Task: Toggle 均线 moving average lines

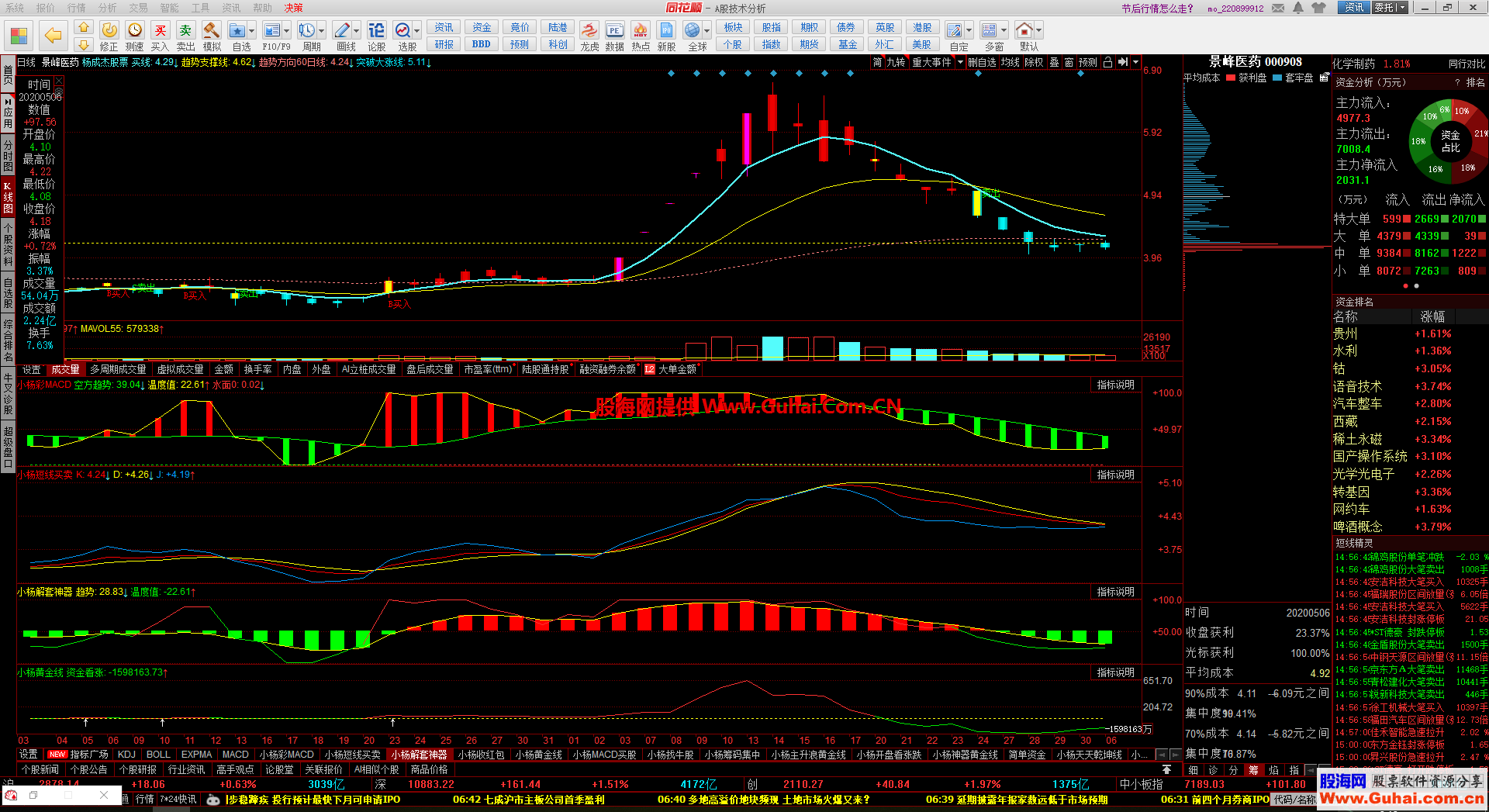Action: [1011, 62]
